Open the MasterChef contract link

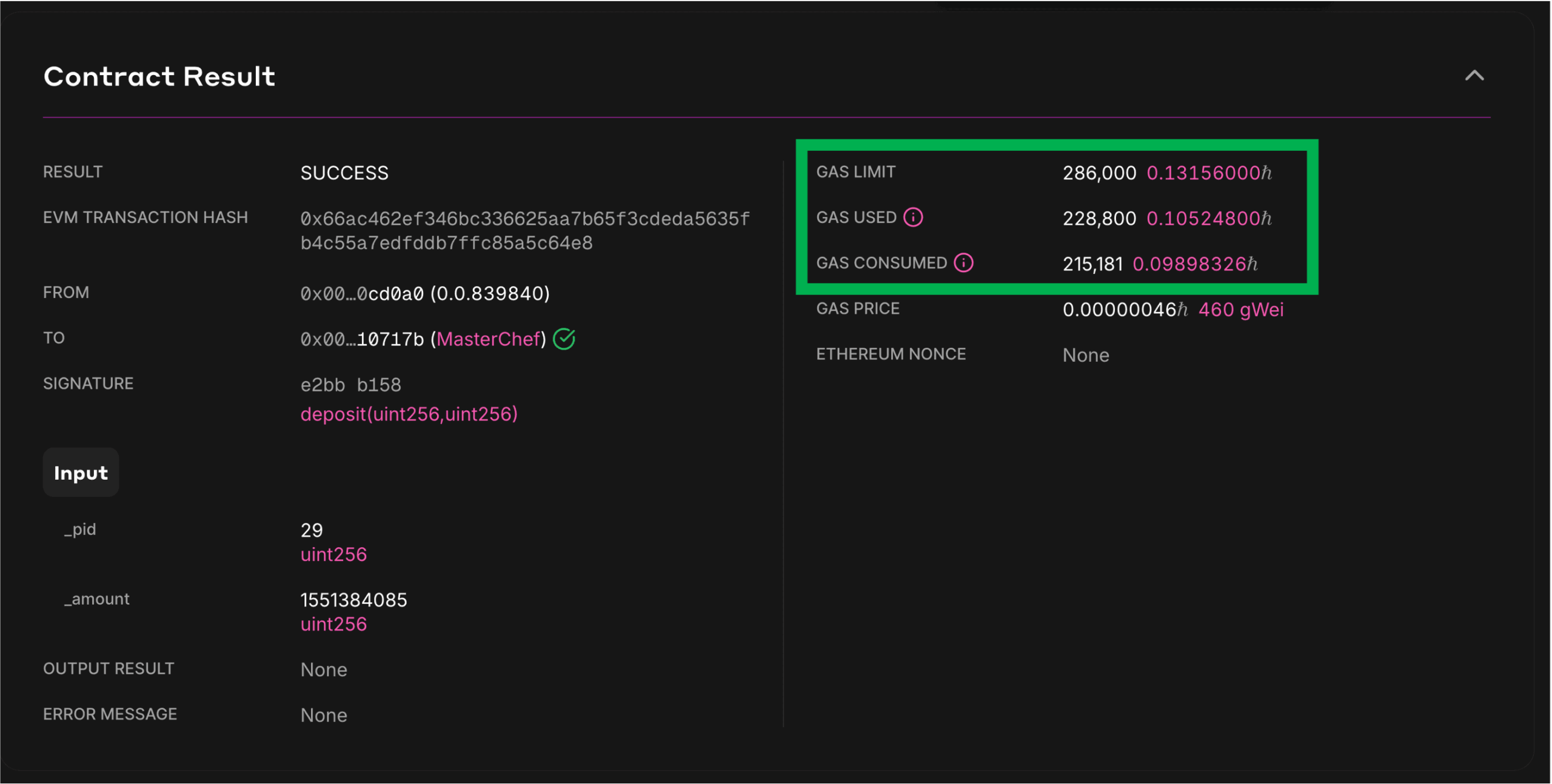488,339
